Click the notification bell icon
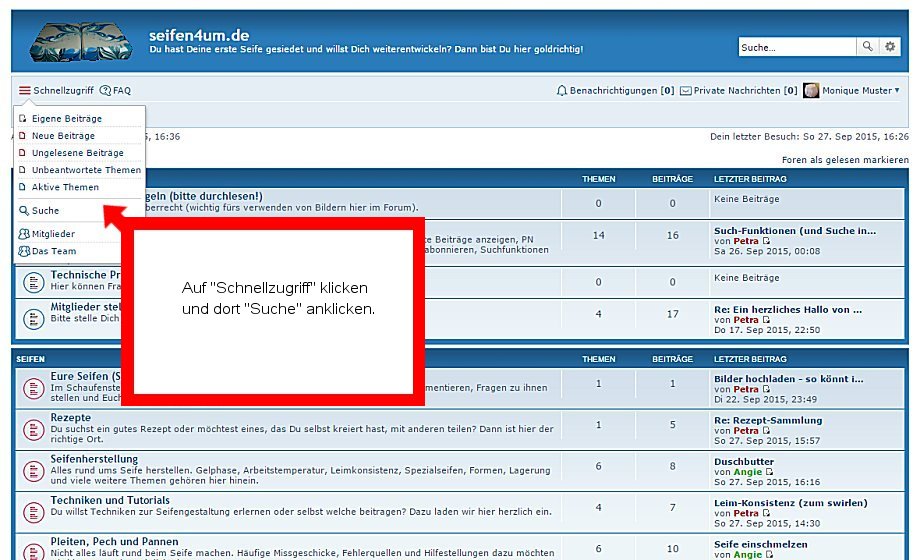 coord(562,91)
